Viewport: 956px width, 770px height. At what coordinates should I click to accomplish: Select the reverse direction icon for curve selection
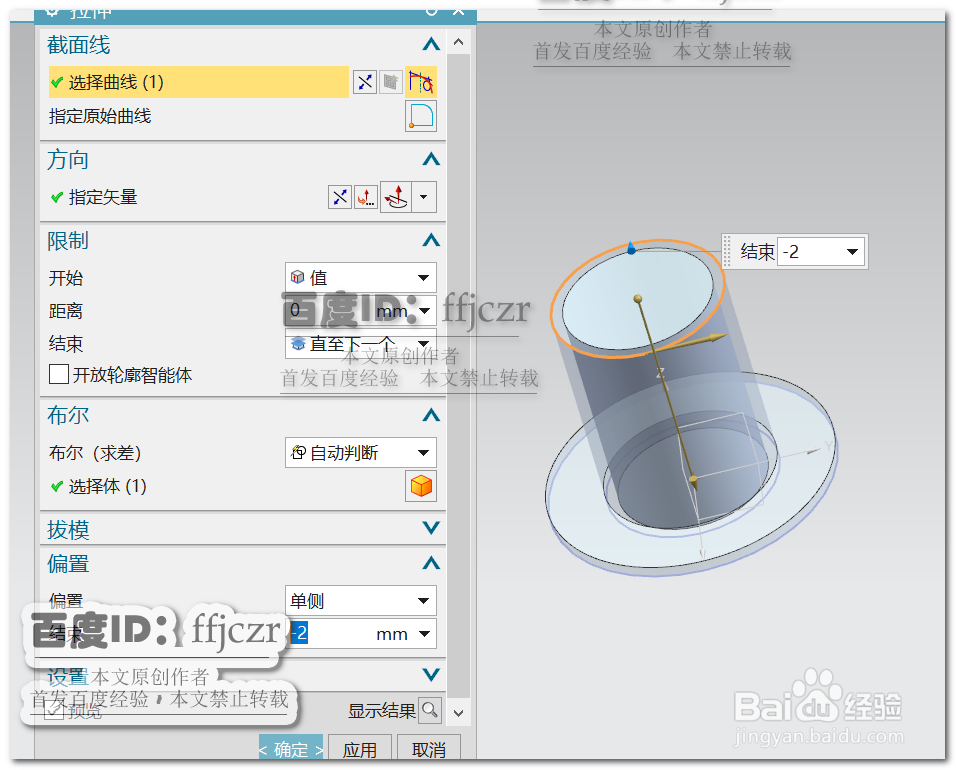pyautogui.click(x=366, y=82)
